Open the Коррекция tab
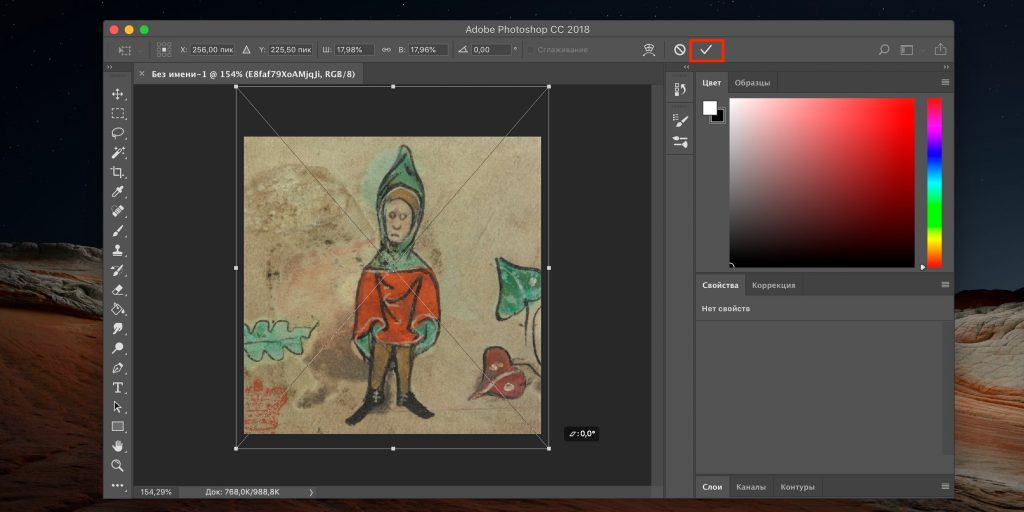The height and width of the screenshot is (512, 1024). [774, 285]
